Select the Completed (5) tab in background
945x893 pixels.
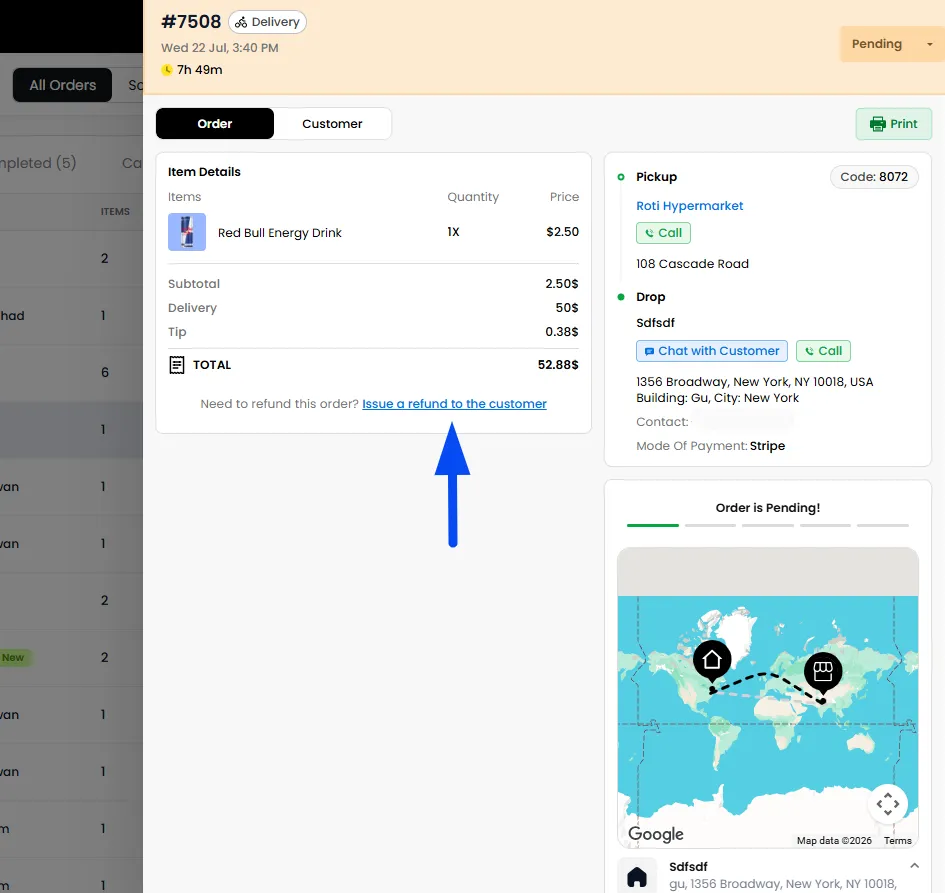click(37, 163)
